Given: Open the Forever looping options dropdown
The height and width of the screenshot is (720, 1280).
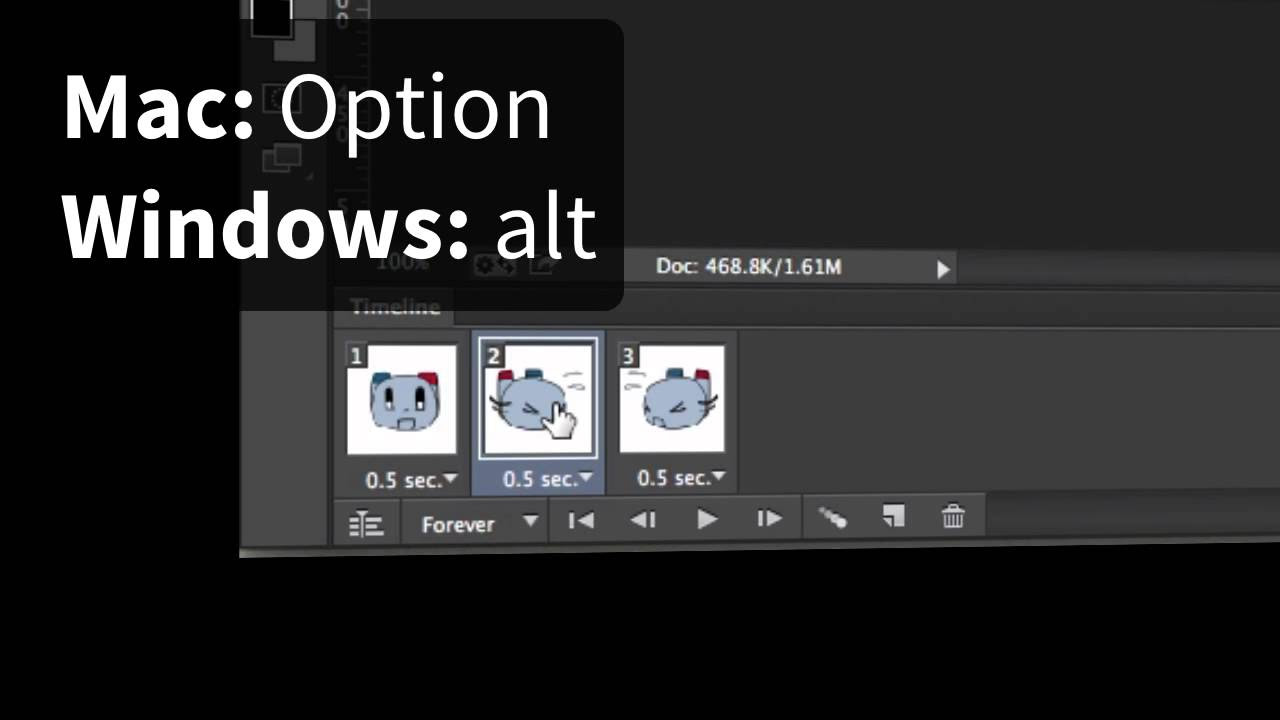Looking at the screenshot, I should click(x=479, y=523).
